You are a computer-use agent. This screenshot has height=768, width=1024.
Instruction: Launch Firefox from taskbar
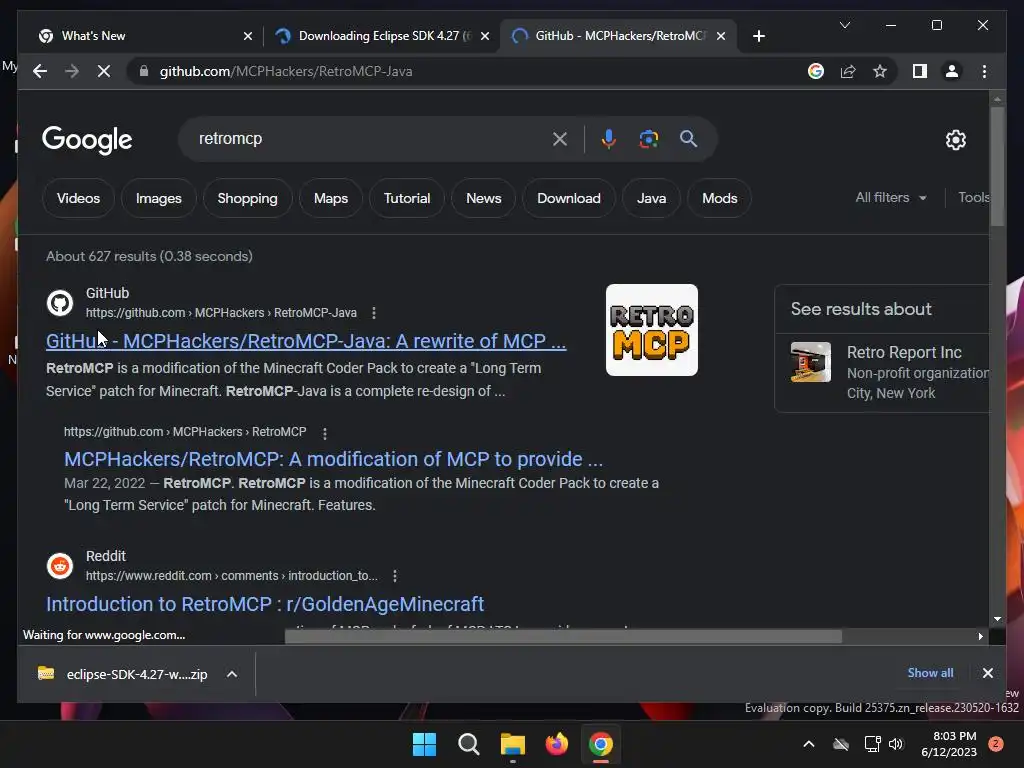point(556,744)
